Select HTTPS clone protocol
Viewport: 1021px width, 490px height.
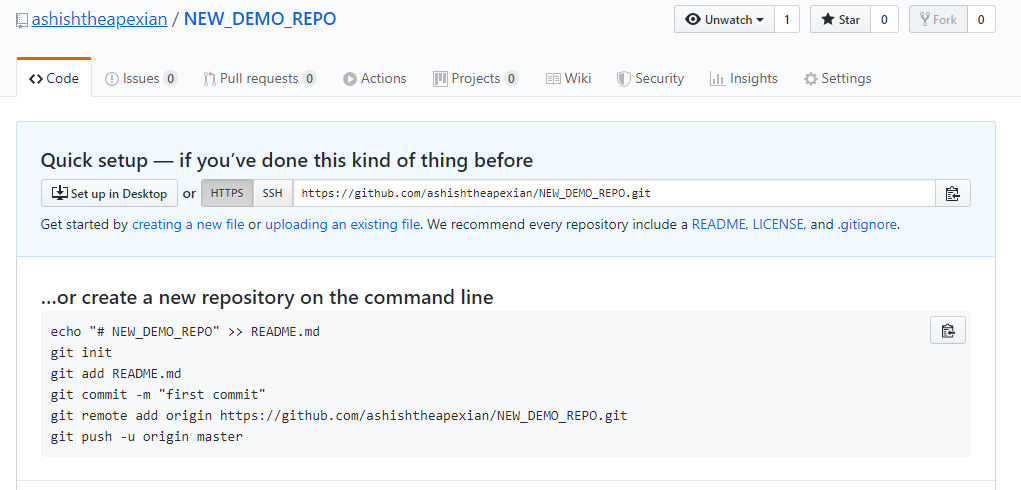(x=227, y=193)
